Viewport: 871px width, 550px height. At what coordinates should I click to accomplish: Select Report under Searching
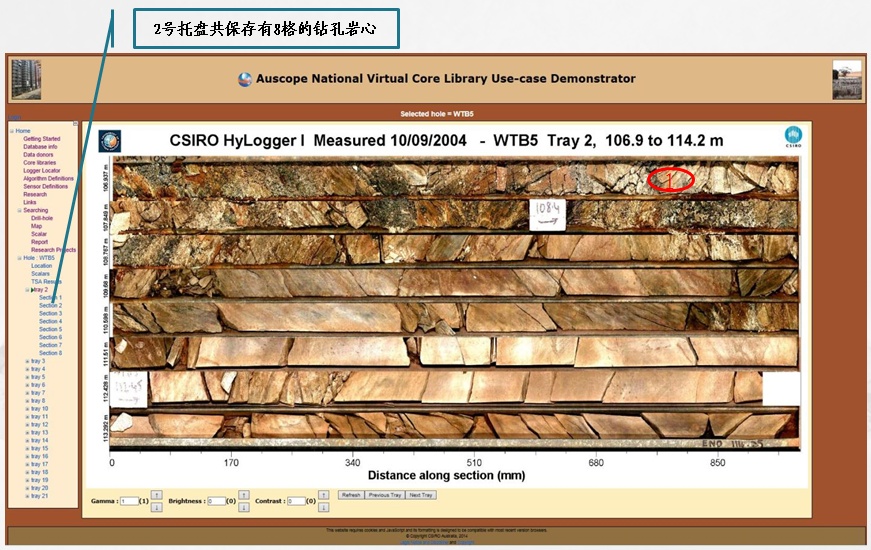[39, 242]
